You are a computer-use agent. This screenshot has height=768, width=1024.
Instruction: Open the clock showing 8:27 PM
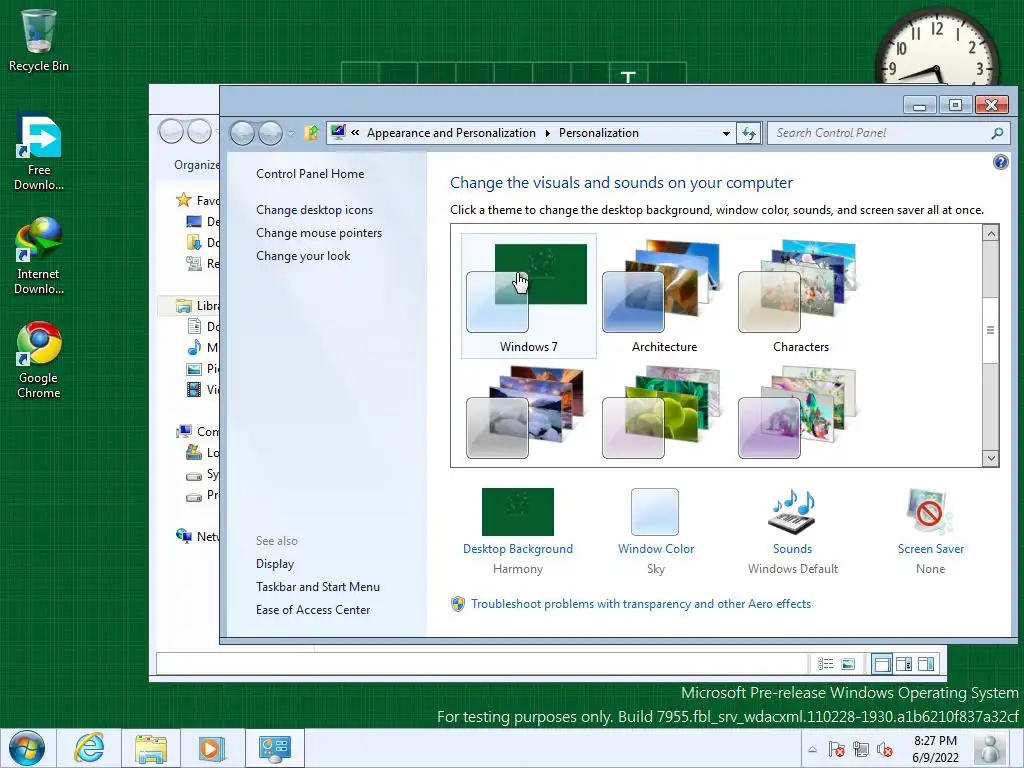tap(935, 749)
